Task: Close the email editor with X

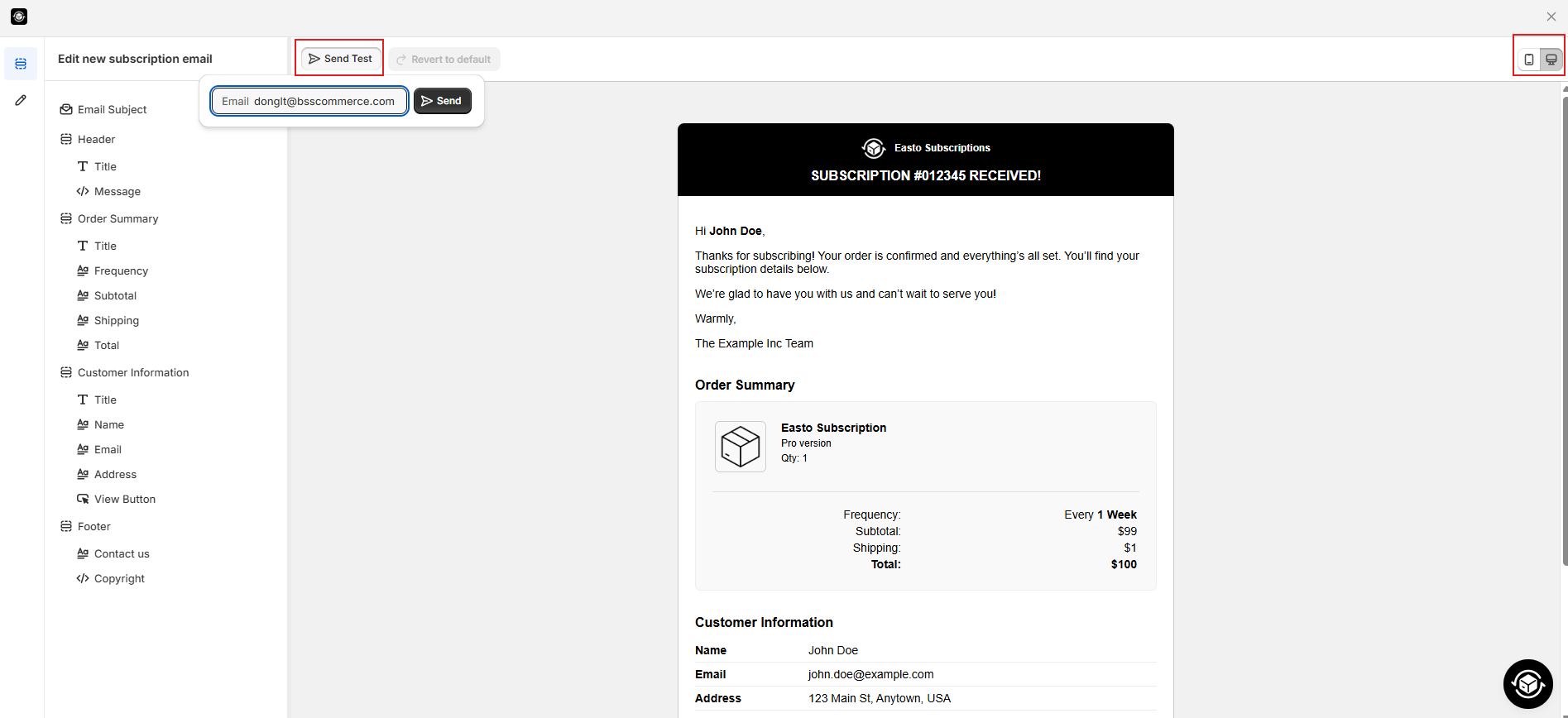Action: (x=1551, y=17)
